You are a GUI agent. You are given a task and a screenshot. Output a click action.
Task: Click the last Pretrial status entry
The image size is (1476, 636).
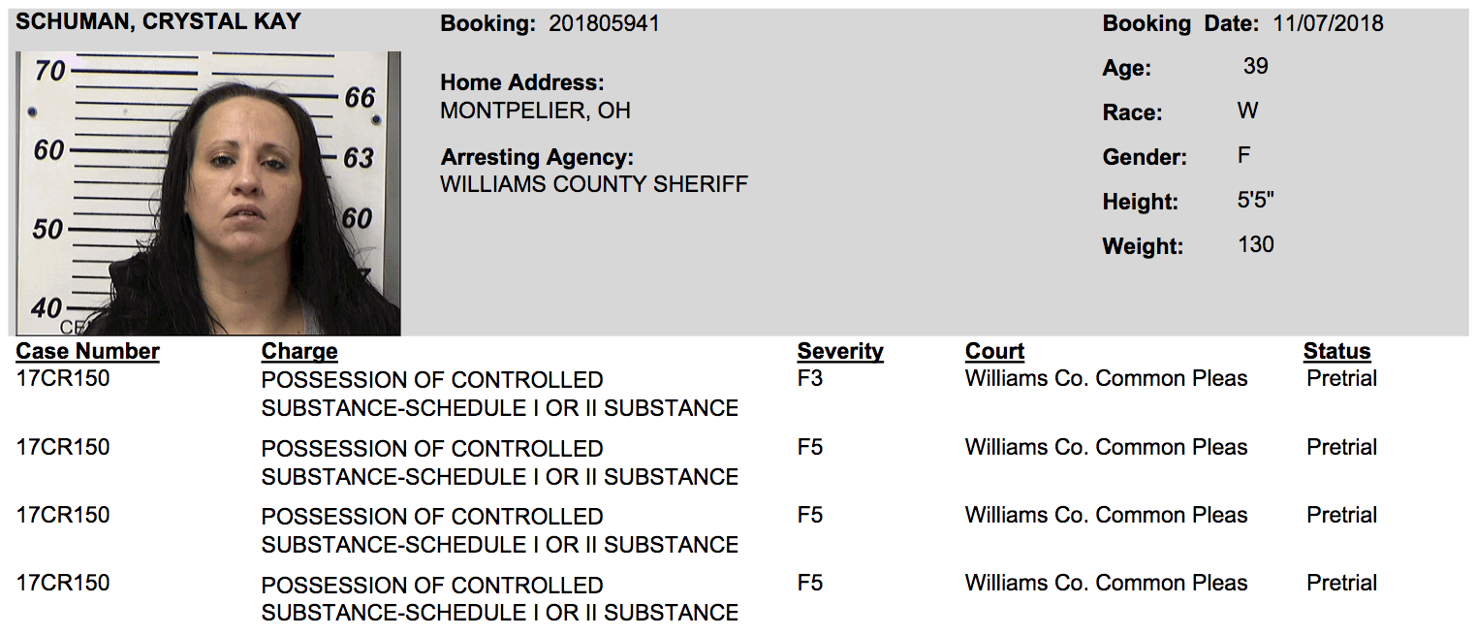[x=1342, y=583]
